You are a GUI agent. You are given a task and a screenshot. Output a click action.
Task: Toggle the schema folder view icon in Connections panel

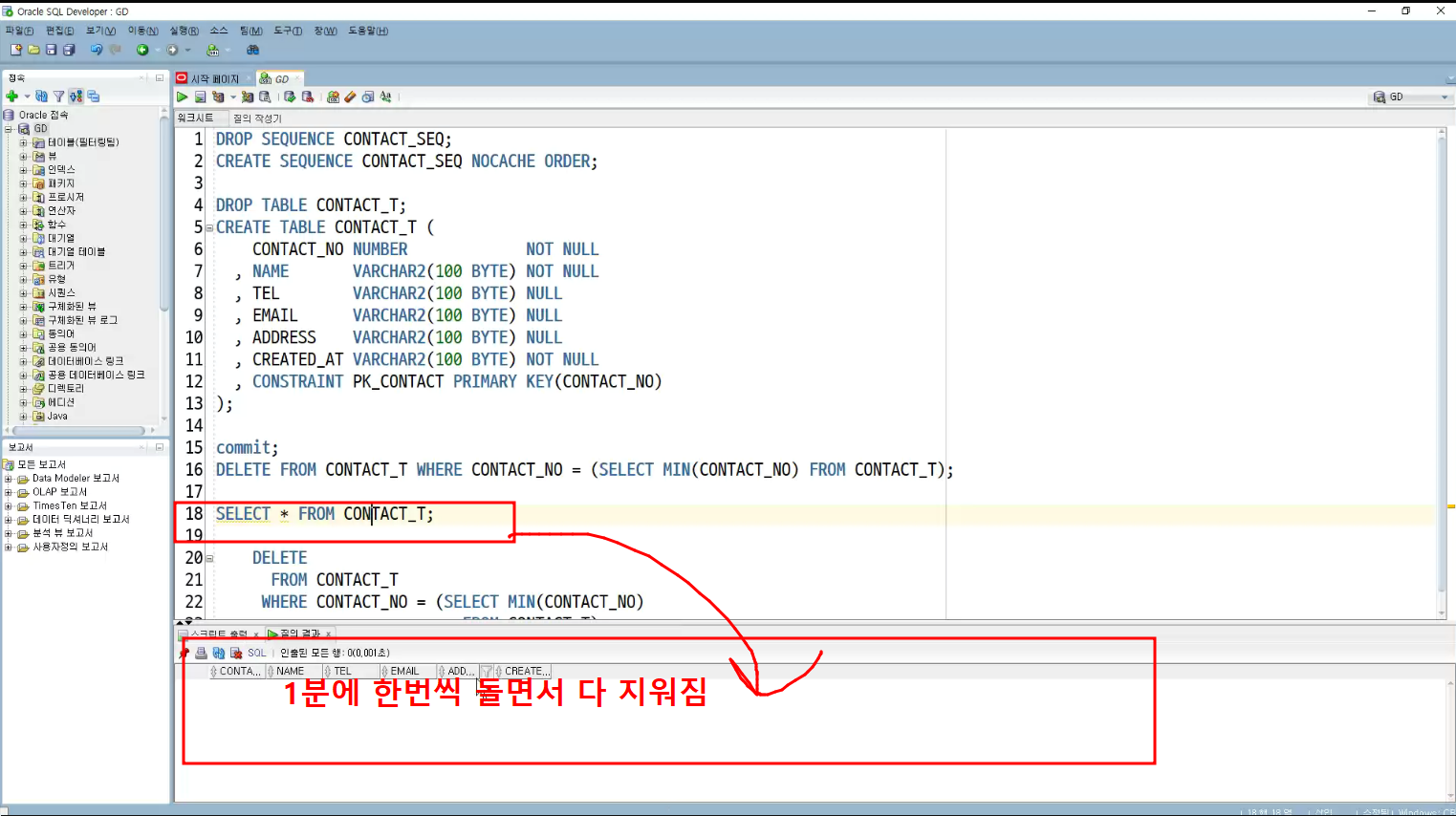click(x=76, y=97)
